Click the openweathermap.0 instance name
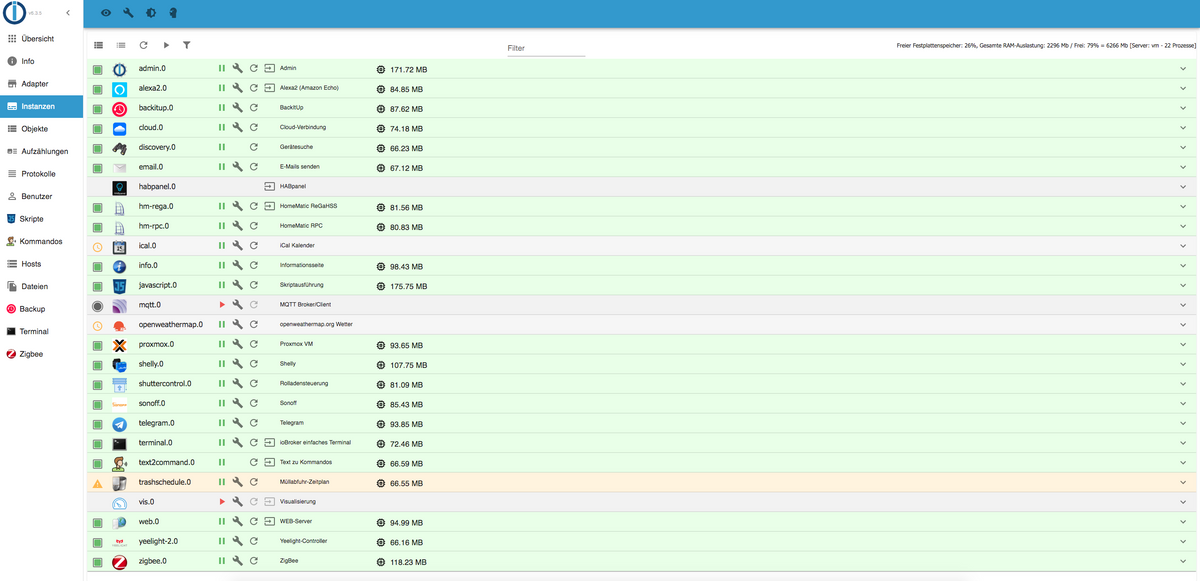This screenshot has width=1200, height=581. pos(171,324)
